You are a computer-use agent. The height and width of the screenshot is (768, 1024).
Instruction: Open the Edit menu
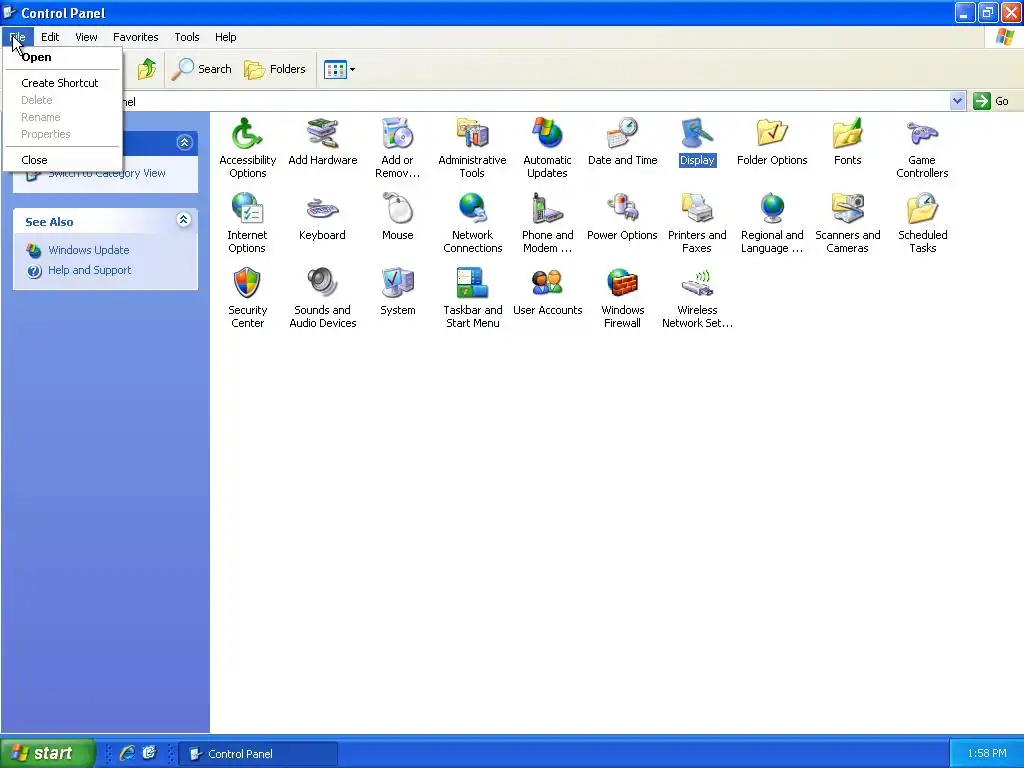click(x=50, y=37)
